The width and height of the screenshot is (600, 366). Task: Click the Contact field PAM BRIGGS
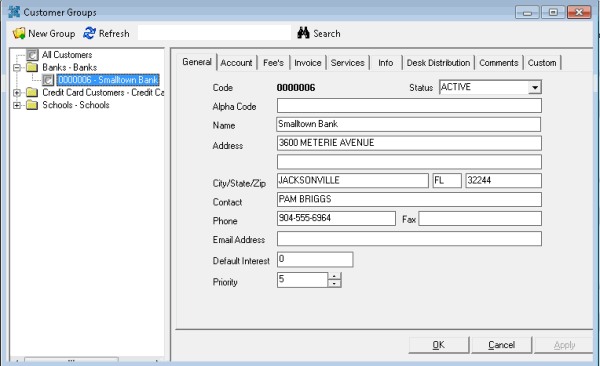[409, 199]
